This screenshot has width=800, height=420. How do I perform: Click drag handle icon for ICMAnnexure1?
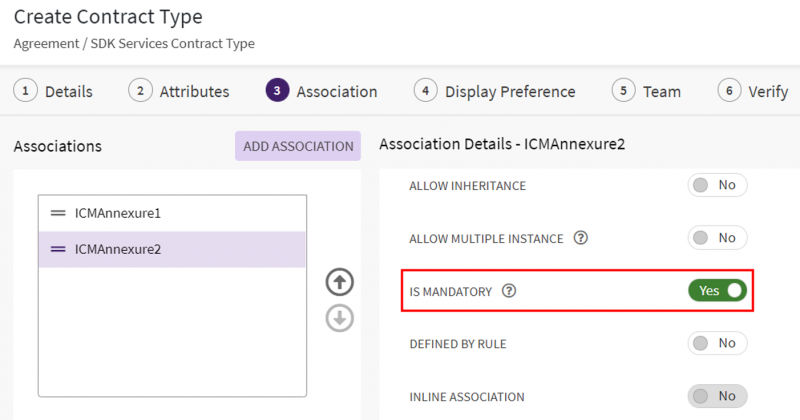pyautogui.click(x=58, y=213)
